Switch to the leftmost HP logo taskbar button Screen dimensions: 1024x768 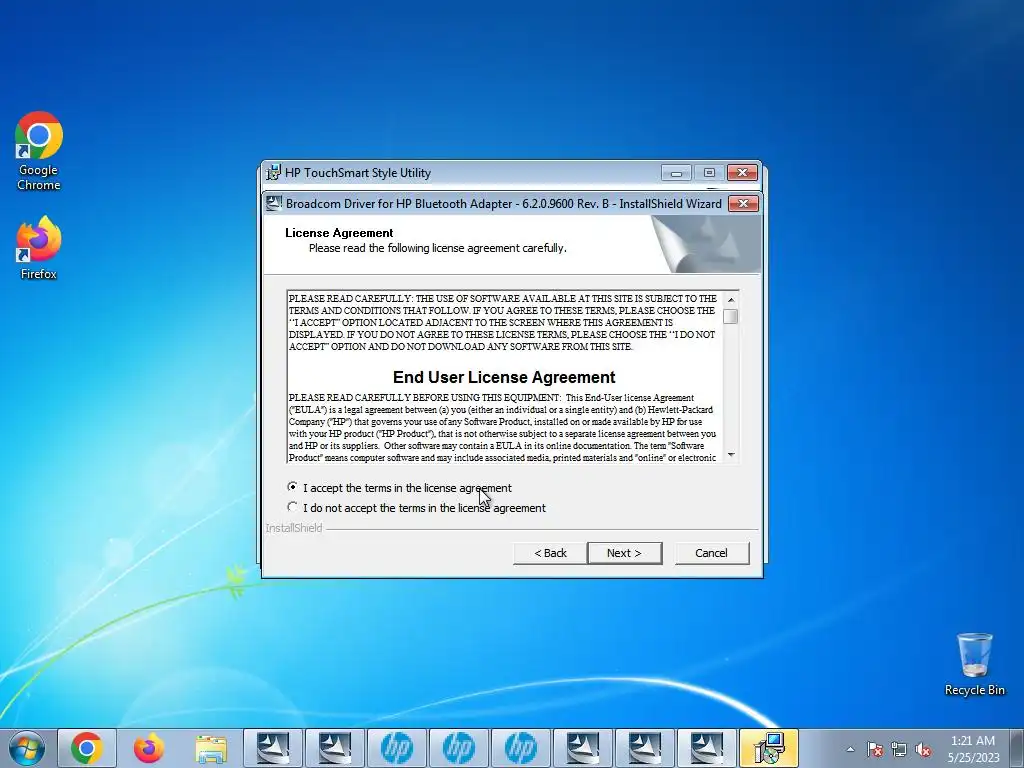[x=396, y=748]
